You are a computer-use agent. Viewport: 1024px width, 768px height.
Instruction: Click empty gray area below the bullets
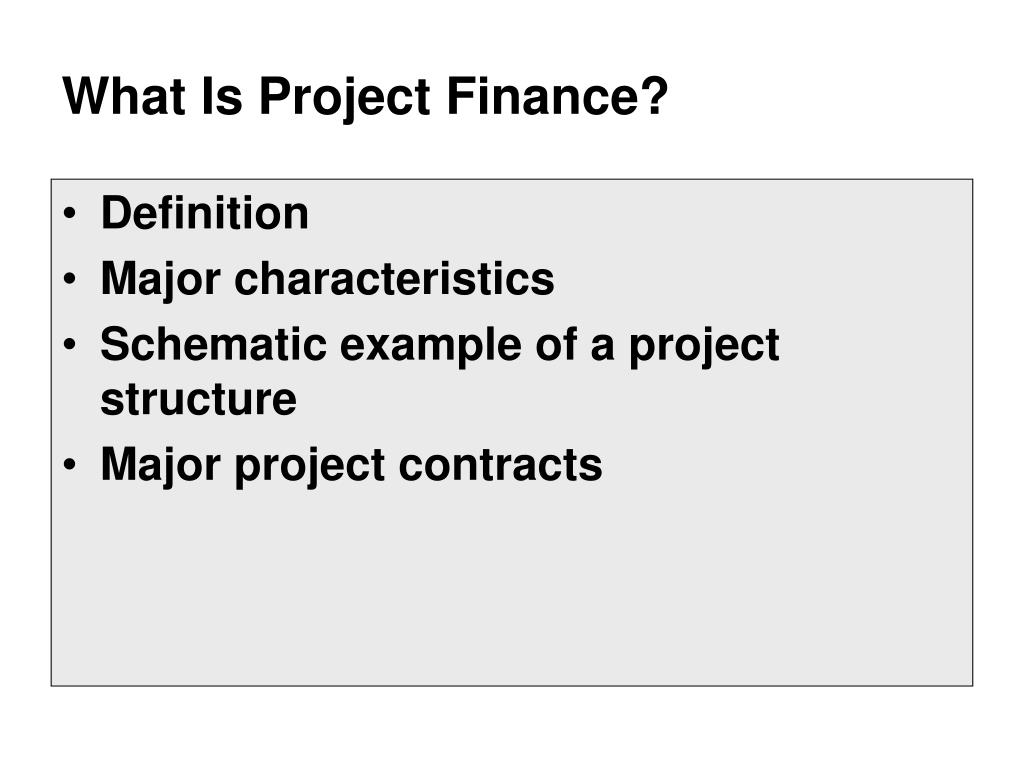point(512,588)
